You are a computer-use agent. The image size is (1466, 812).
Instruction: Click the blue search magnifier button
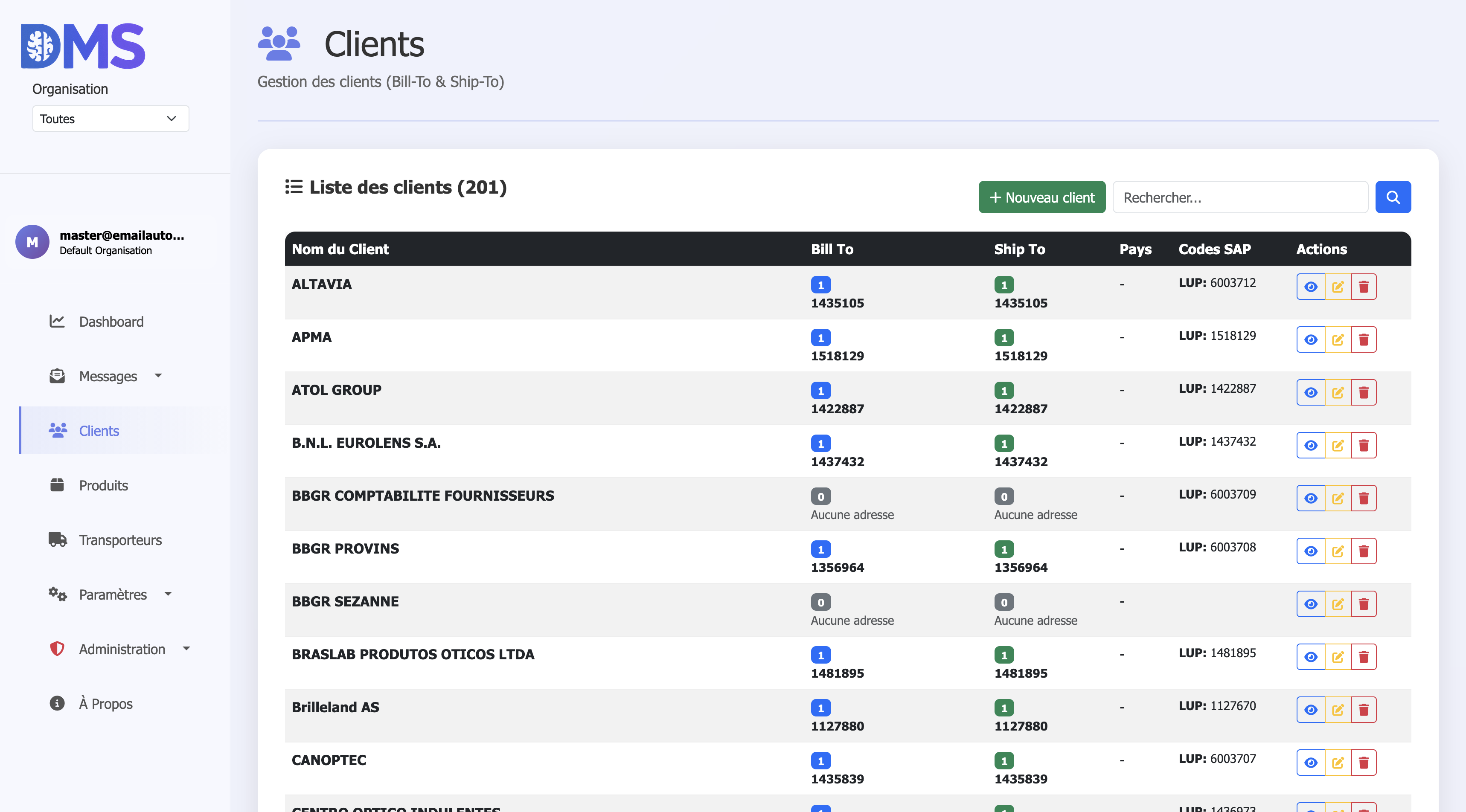click(x=1393, y=197)
